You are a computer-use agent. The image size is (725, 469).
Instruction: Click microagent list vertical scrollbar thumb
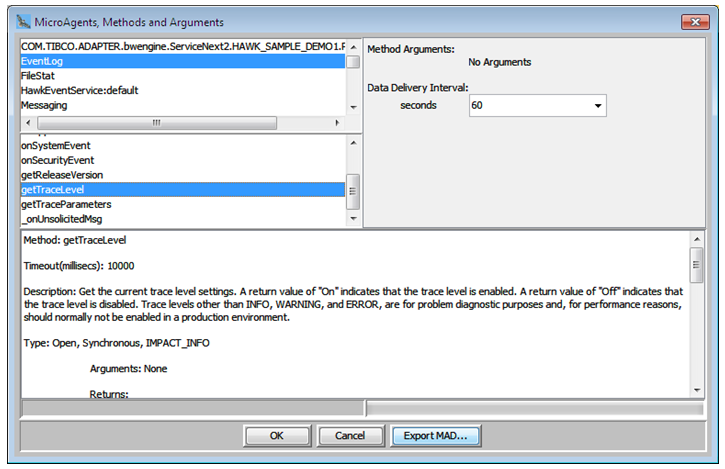pos(353,62)
